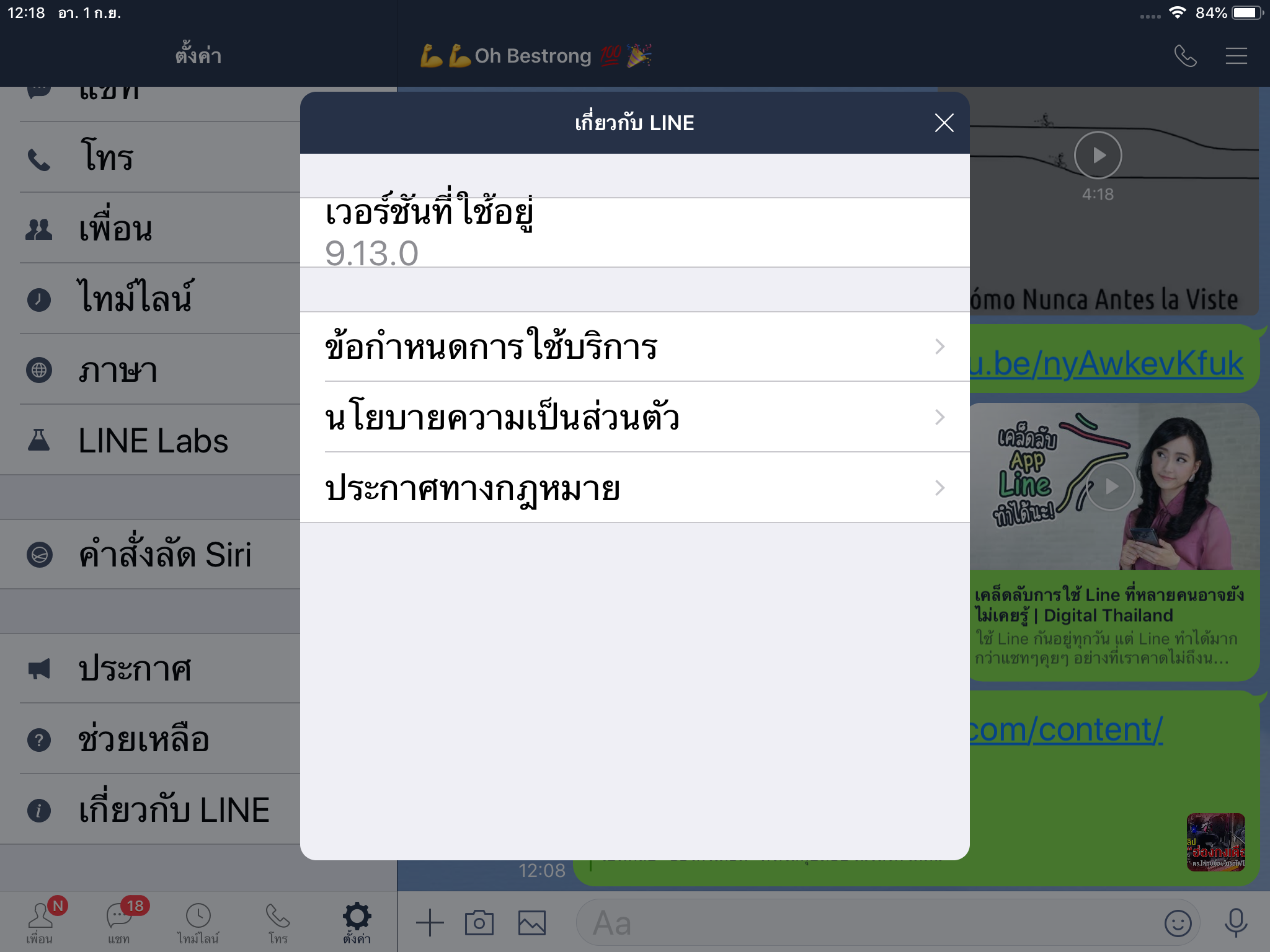The image size is (1270, 952).
Task: Open the Friends tab at bottom
Action: pos(40,922)
